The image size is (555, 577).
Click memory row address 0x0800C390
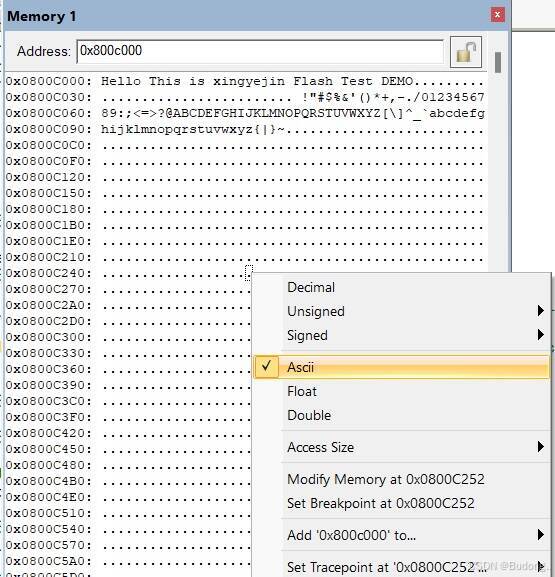tap(48, 385)
